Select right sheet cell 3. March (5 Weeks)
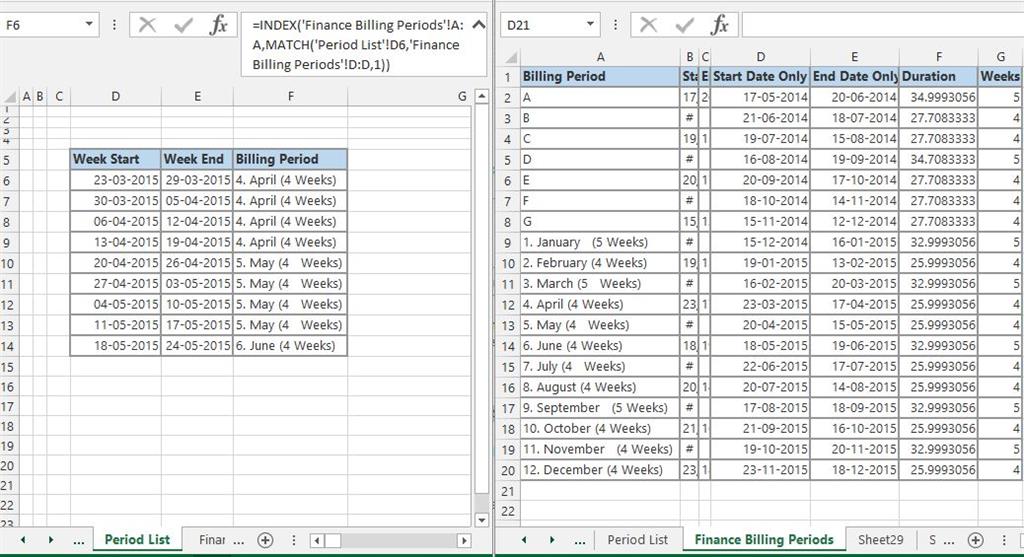Viewport: 1024px width, 557px height. click(600, 284)
